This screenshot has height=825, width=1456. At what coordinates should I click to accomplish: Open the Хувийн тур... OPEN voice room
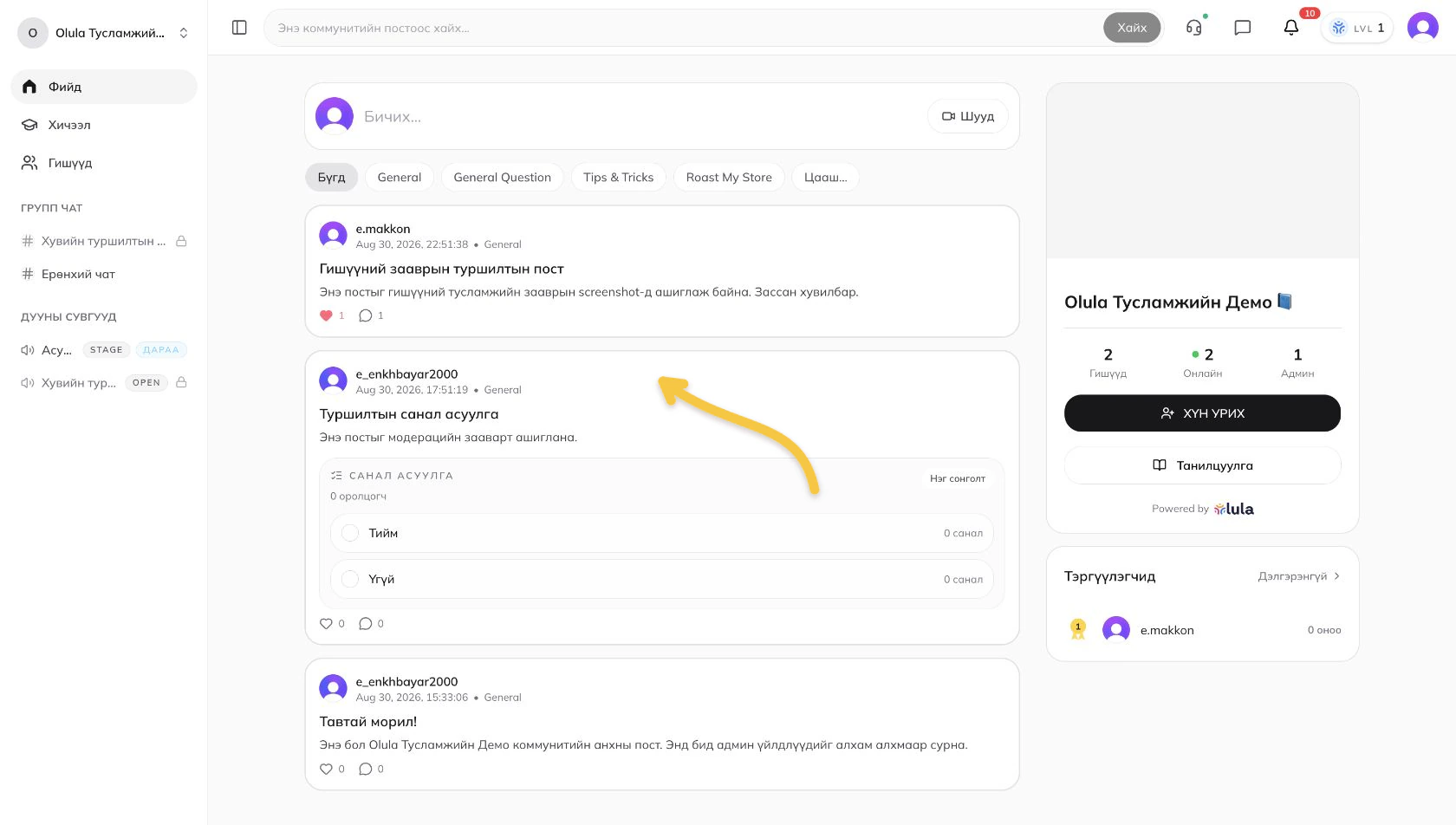[x=104, y=382]
